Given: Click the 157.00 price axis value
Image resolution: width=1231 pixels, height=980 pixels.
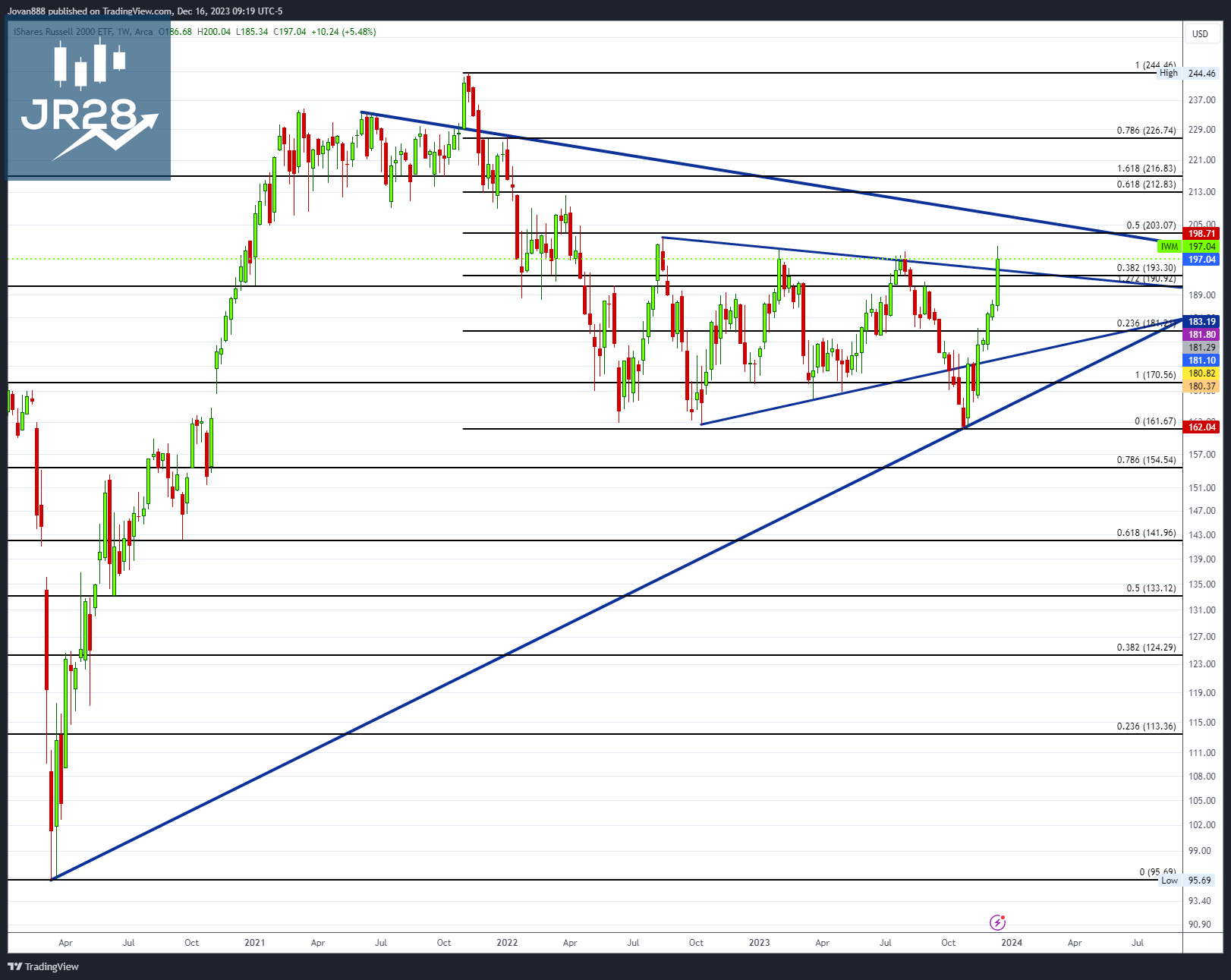Looking at the screenshot, I should (x=1202, y=455).
